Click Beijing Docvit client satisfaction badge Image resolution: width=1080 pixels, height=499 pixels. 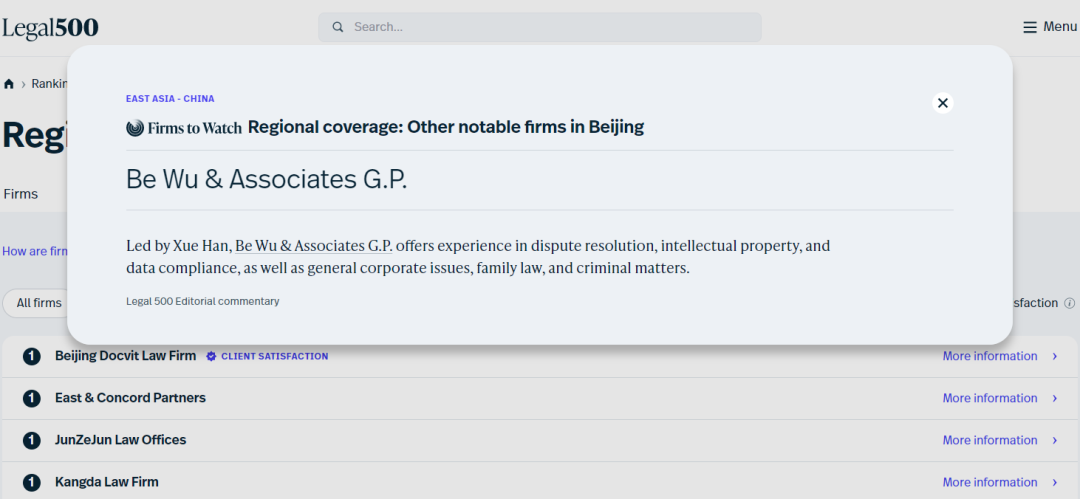(267, 356)
